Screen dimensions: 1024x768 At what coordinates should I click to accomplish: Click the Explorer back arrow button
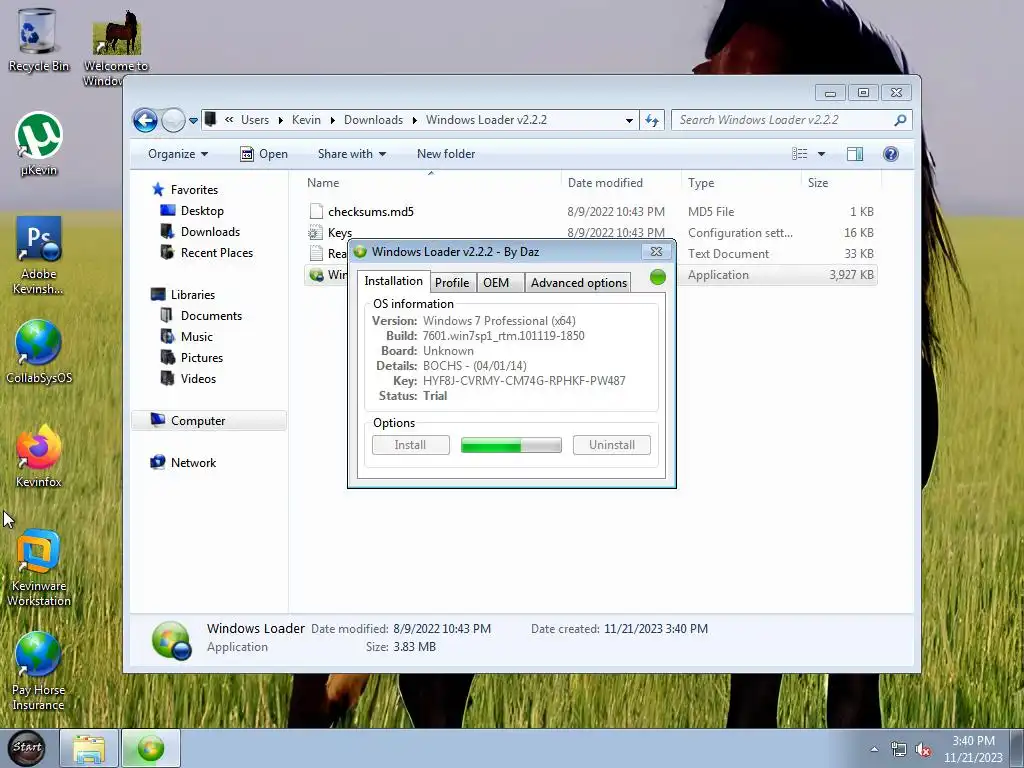pyautogui.click(x=145, y=120)
